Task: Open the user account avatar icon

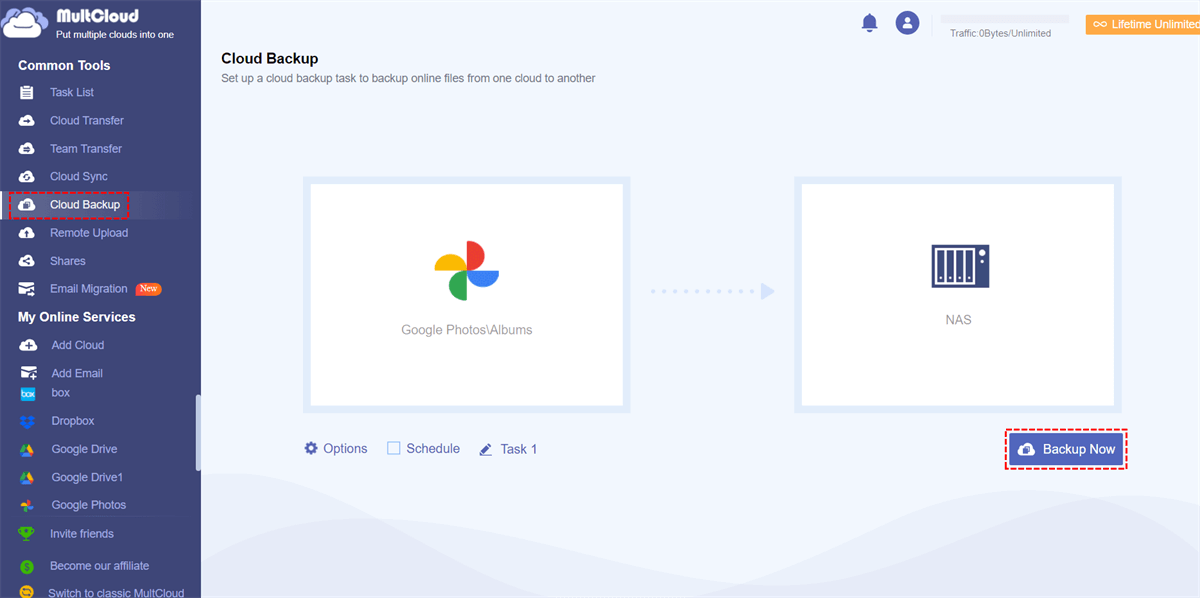Action: (x=907, y=23)
